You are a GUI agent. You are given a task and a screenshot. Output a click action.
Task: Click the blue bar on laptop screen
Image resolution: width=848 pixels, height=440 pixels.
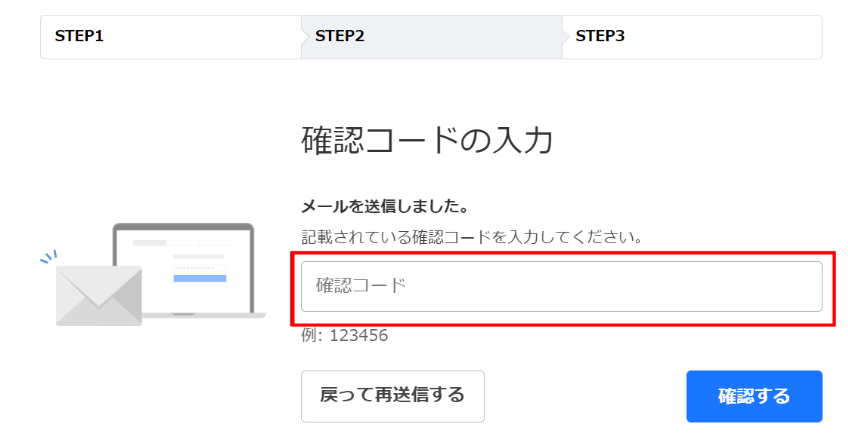pyautogui.click(x=200, y=278)
